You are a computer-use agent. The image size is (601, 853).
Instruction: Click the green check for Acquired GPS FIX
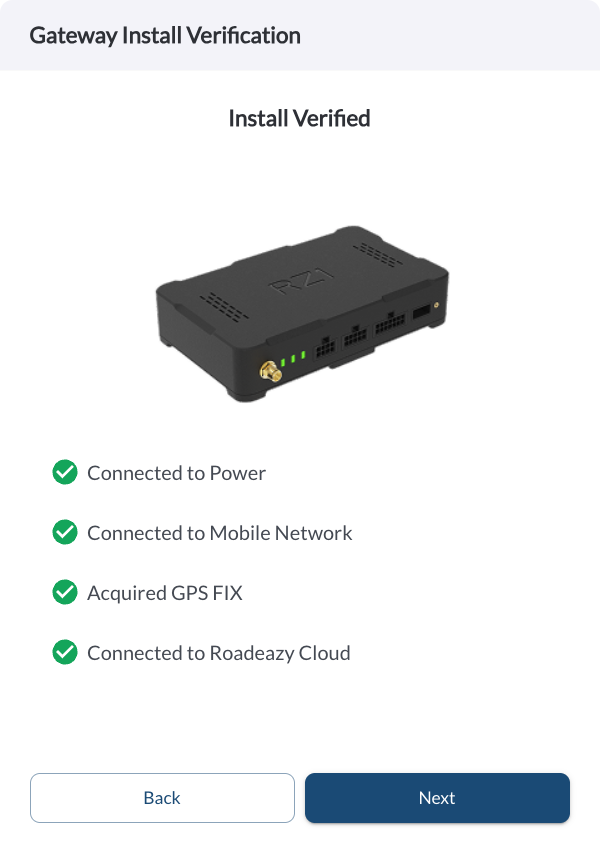65,592
